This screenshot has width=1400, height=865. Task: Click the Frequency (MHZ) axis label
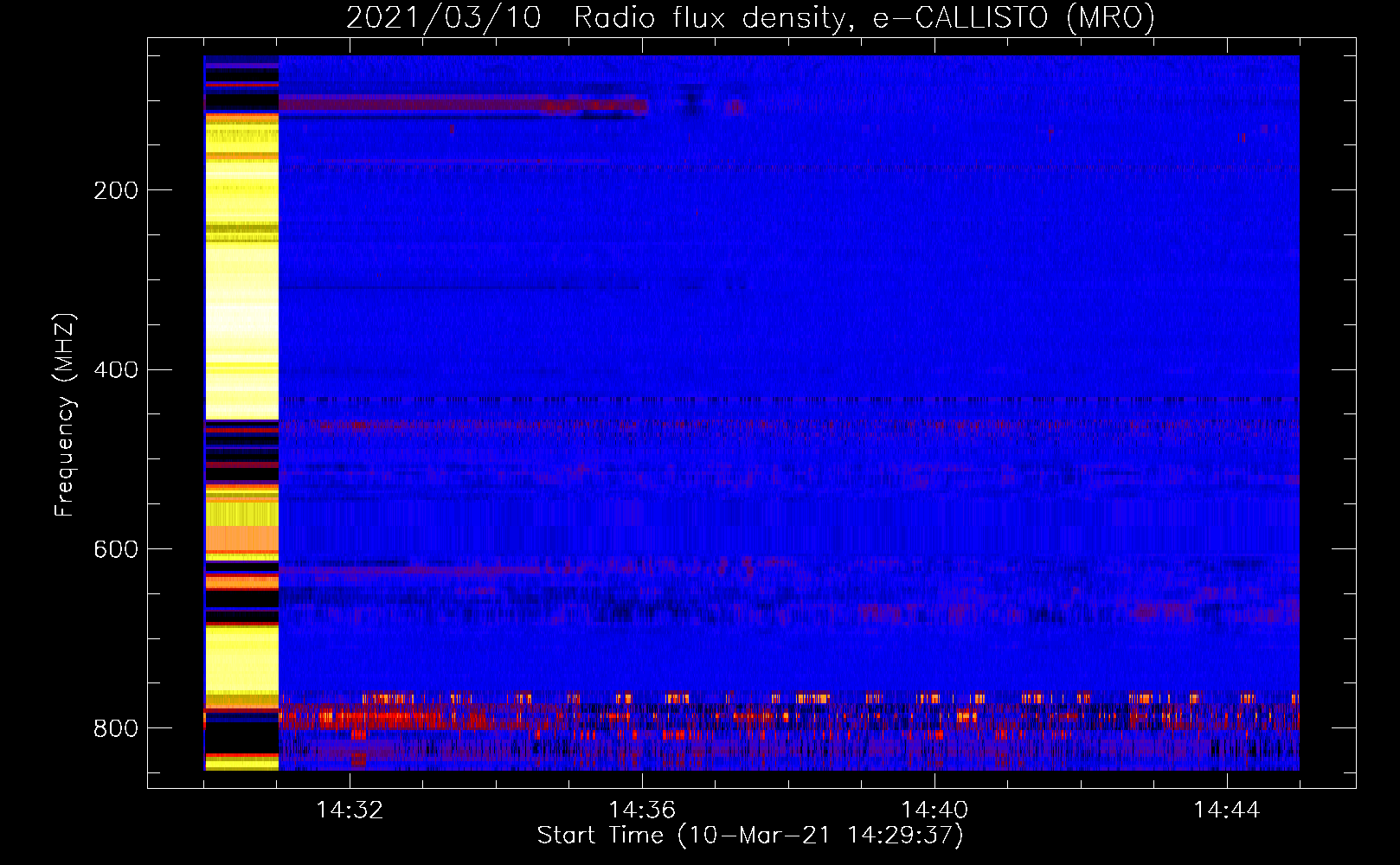[65, 415]
